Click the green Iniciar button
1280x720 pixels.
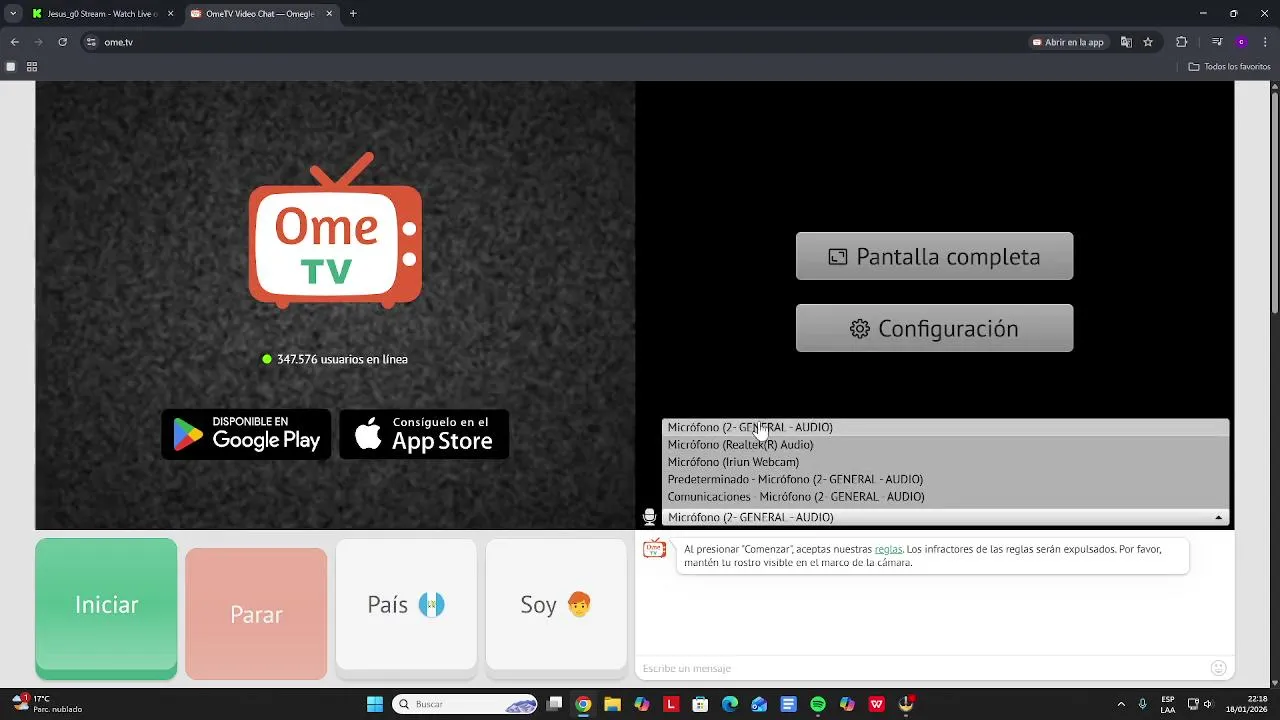point(106,608)
